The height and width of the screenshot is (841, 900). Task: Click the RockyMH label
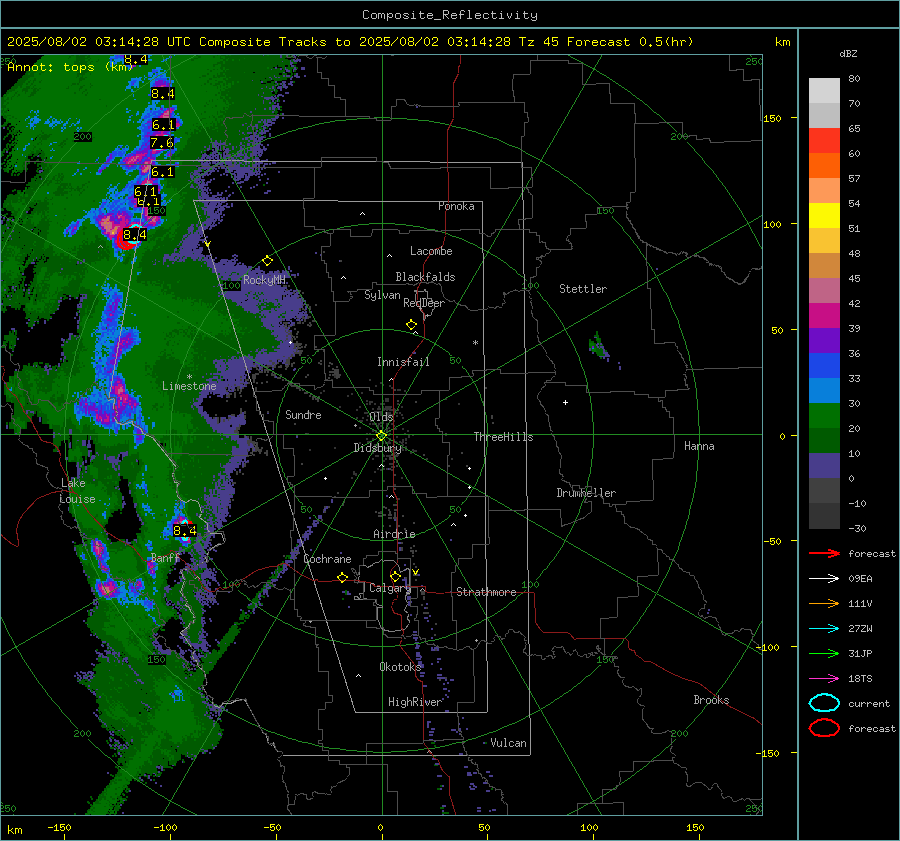click(x=264, y=280)
